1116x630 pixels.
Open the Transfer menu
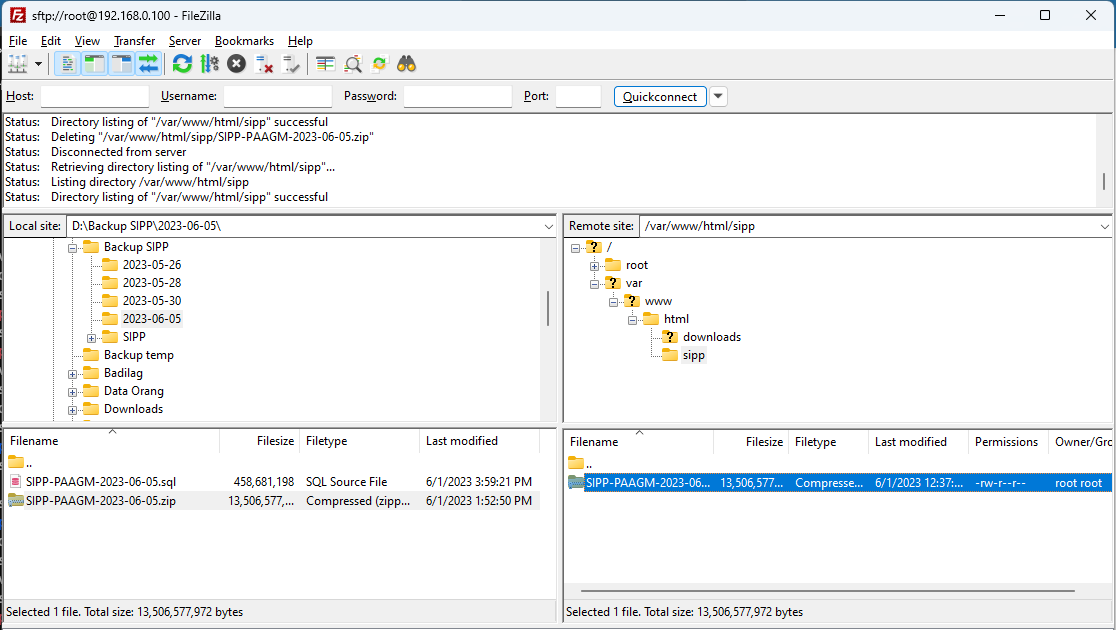click(134, 41)
